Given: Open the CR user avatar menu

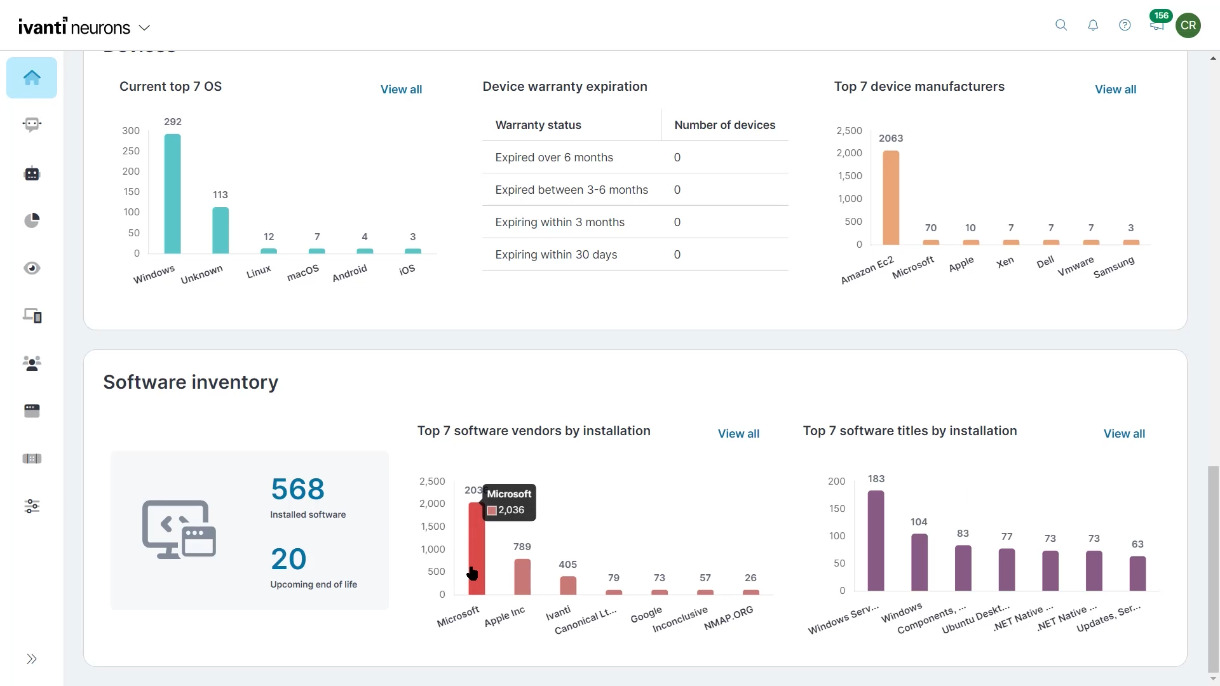Looking at the screenshot, I should (x=1188, y=25).
